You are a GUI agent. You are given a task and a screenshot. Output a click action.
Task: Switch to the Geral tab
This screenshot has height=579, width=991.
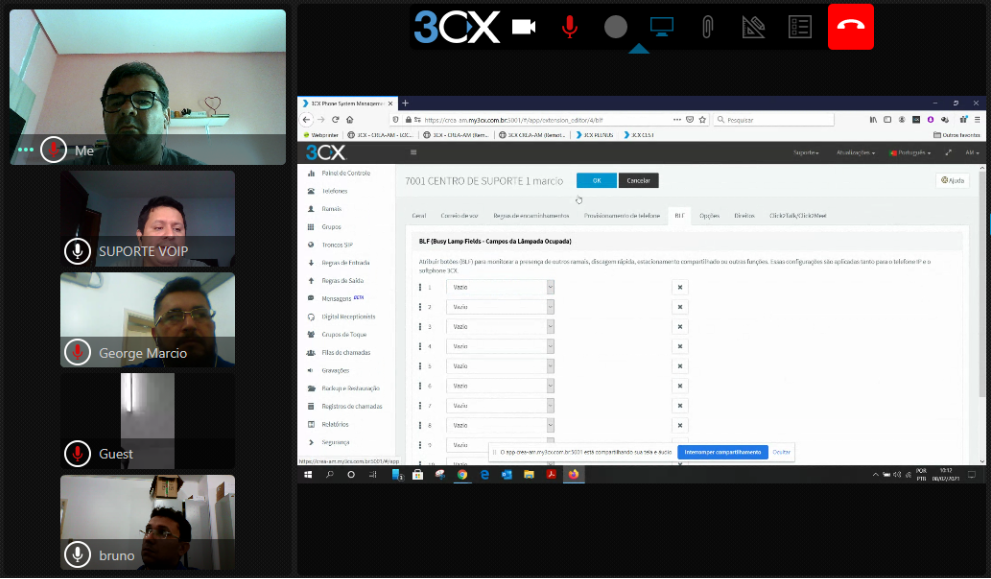[419, 216]
